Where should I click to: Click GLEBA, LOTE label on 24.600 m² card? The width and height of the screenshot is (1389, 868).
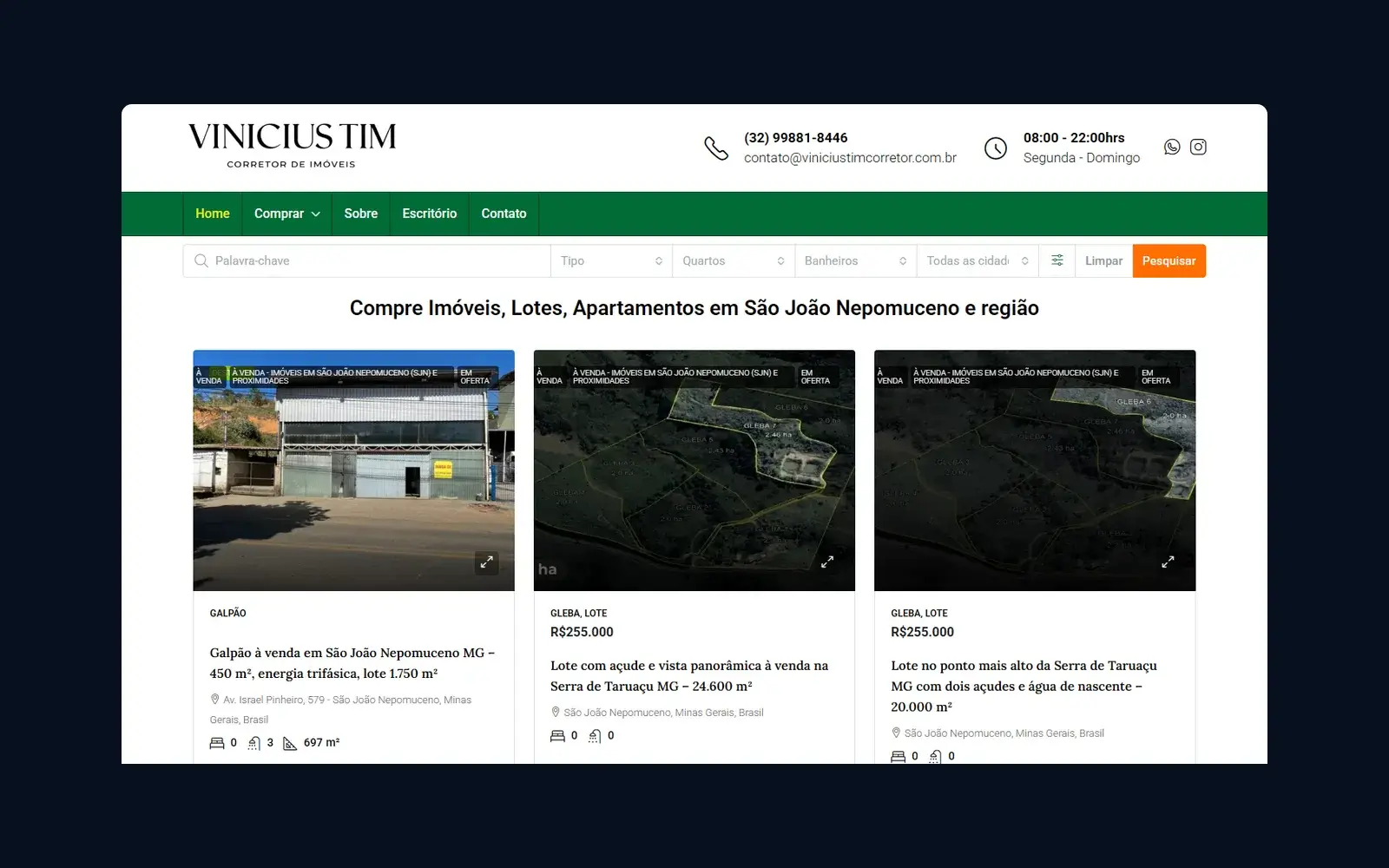pos(579,613)
